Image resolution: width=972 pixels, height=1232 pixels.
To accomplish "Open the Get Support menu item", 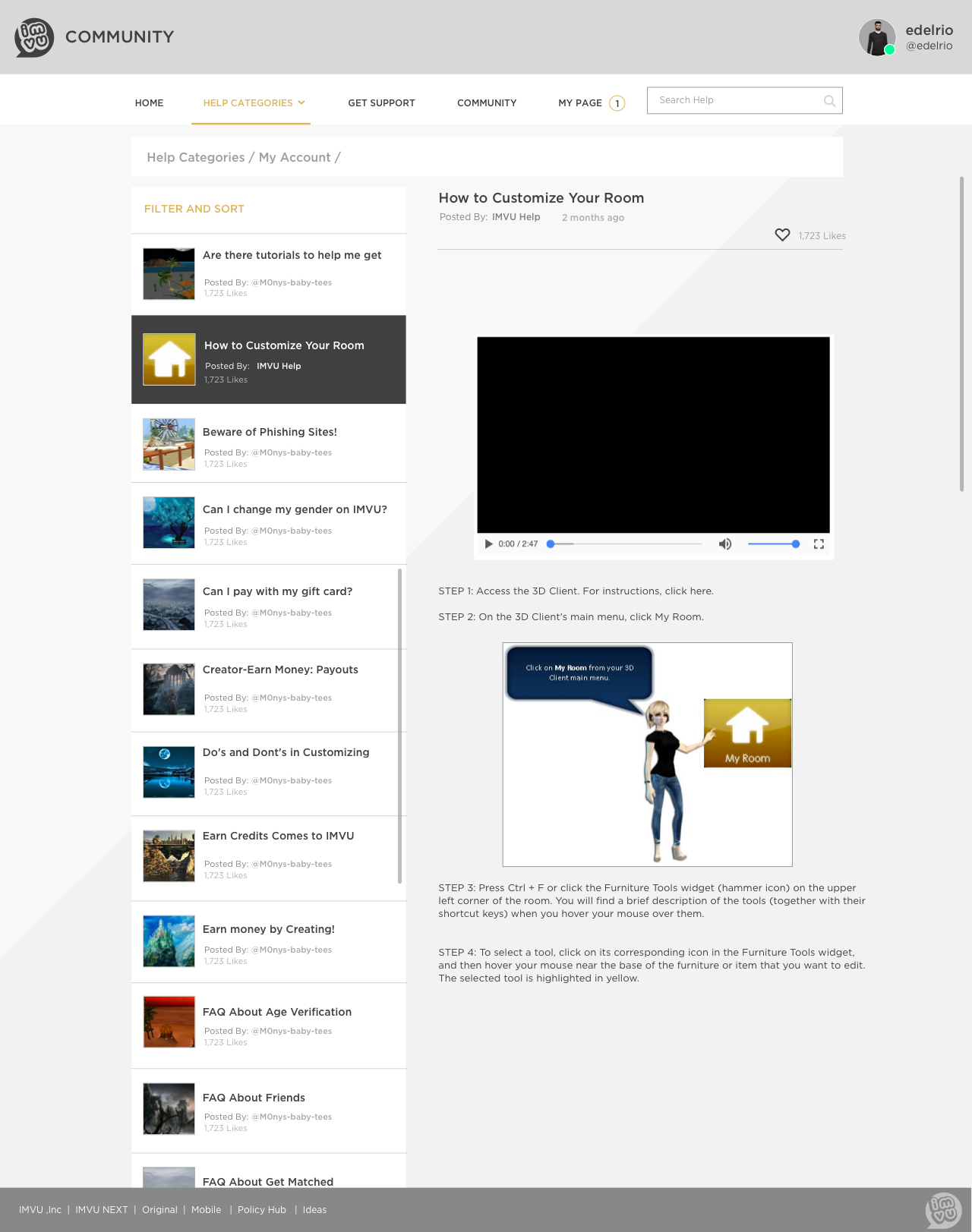I will 381,103.
